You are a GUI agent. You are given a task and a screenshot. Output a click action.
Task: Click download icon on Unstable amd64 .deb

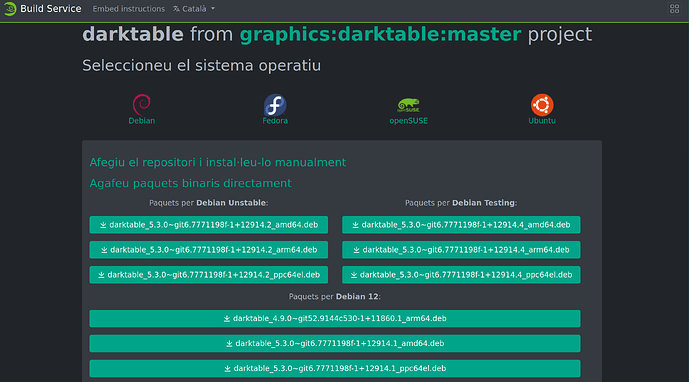(x=103, y=225)
